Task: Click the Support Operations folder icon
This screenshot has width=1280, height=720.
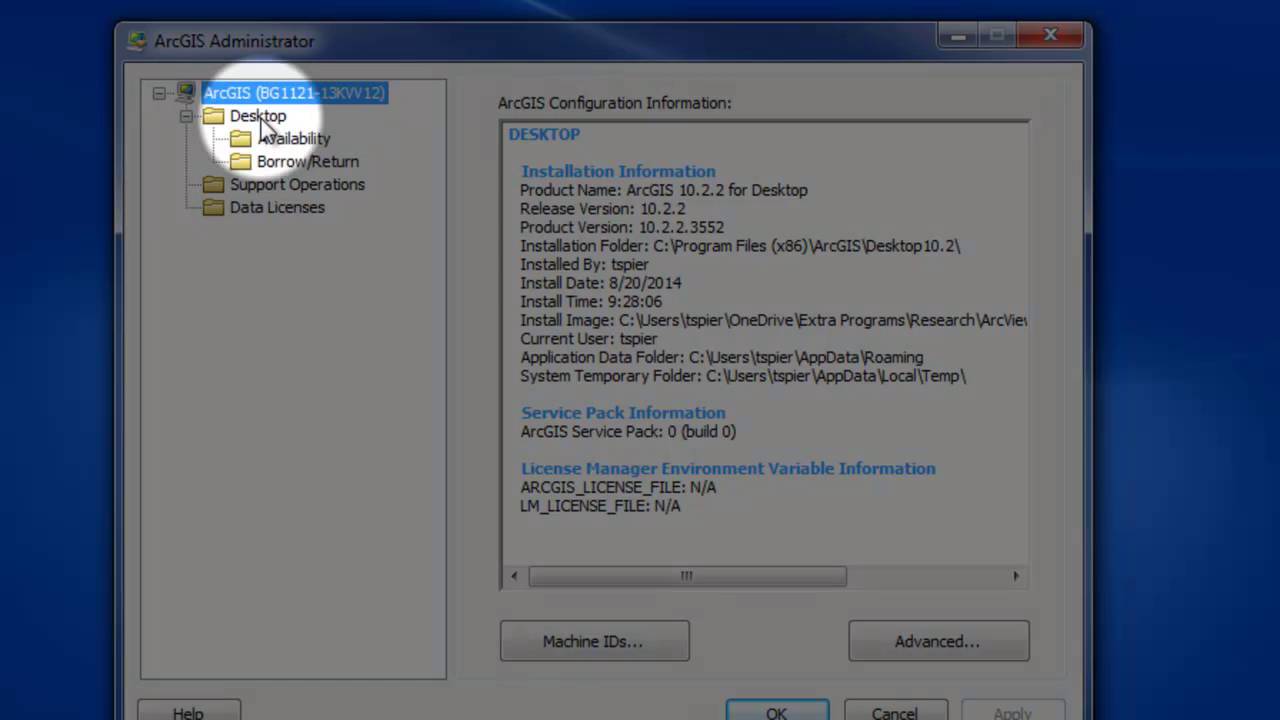Action: pos(213,185)
